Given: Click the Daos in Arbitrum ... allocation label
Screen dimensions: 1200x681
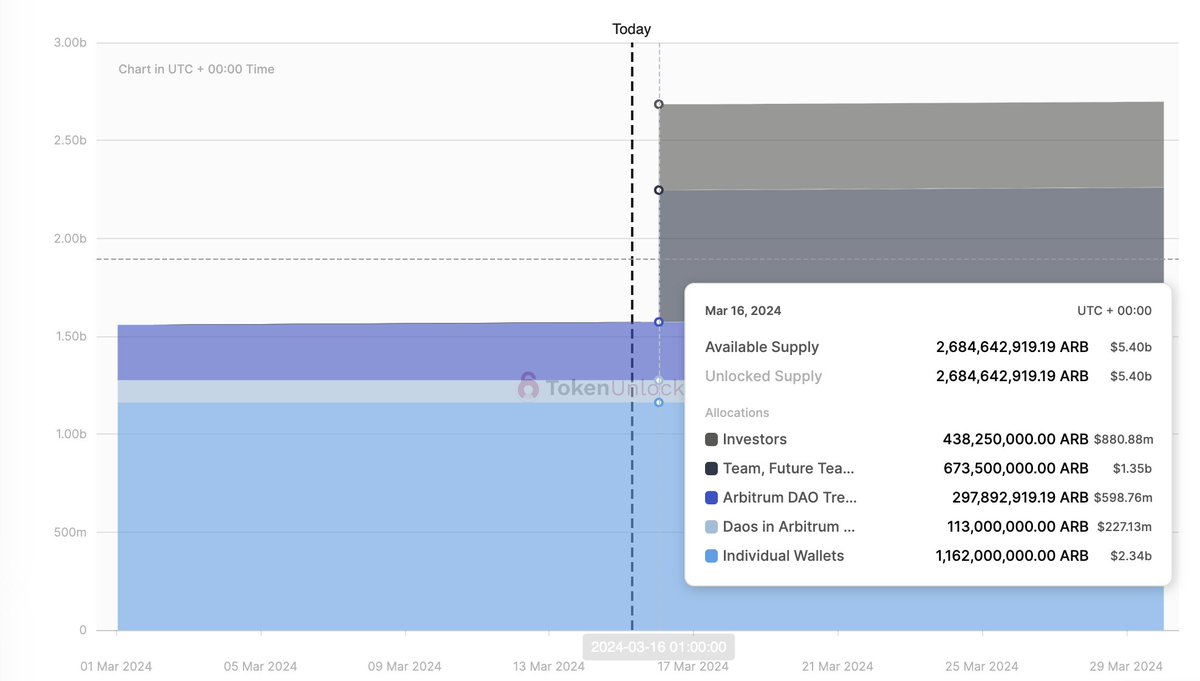Looking at the screenshot, I should pyautogui.click(x=789, y=526).
